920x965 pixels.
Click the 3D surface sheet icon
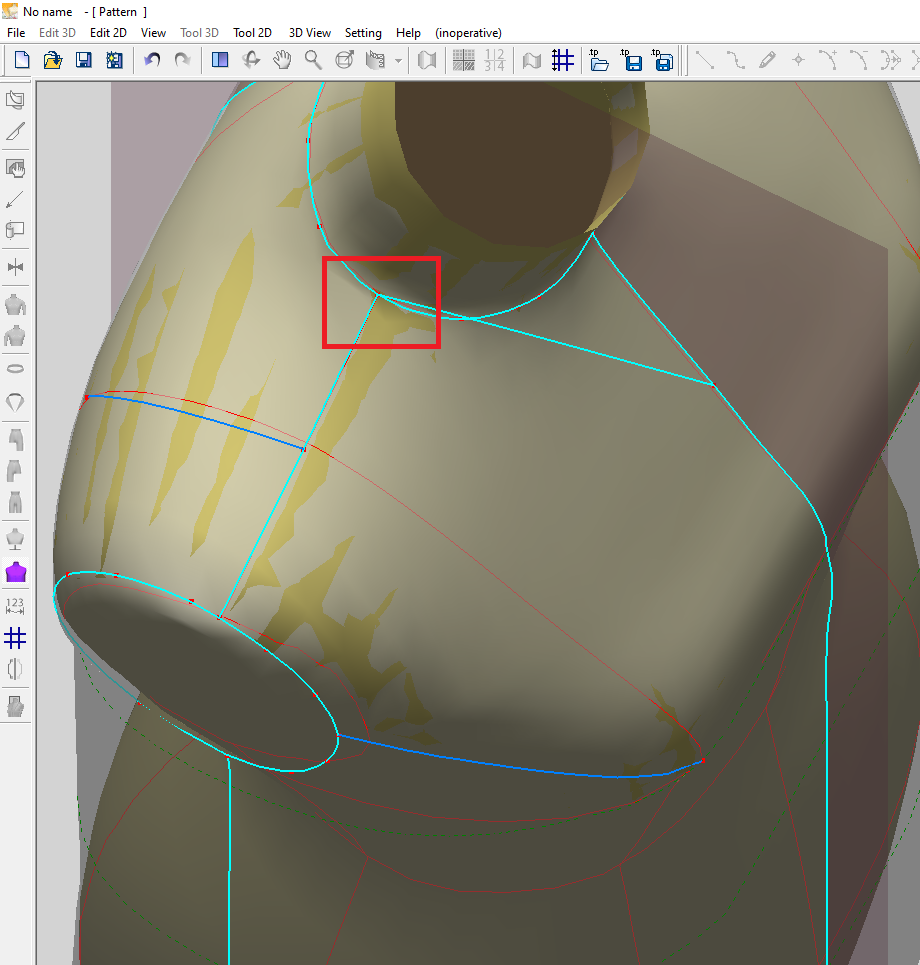point(15,100)
